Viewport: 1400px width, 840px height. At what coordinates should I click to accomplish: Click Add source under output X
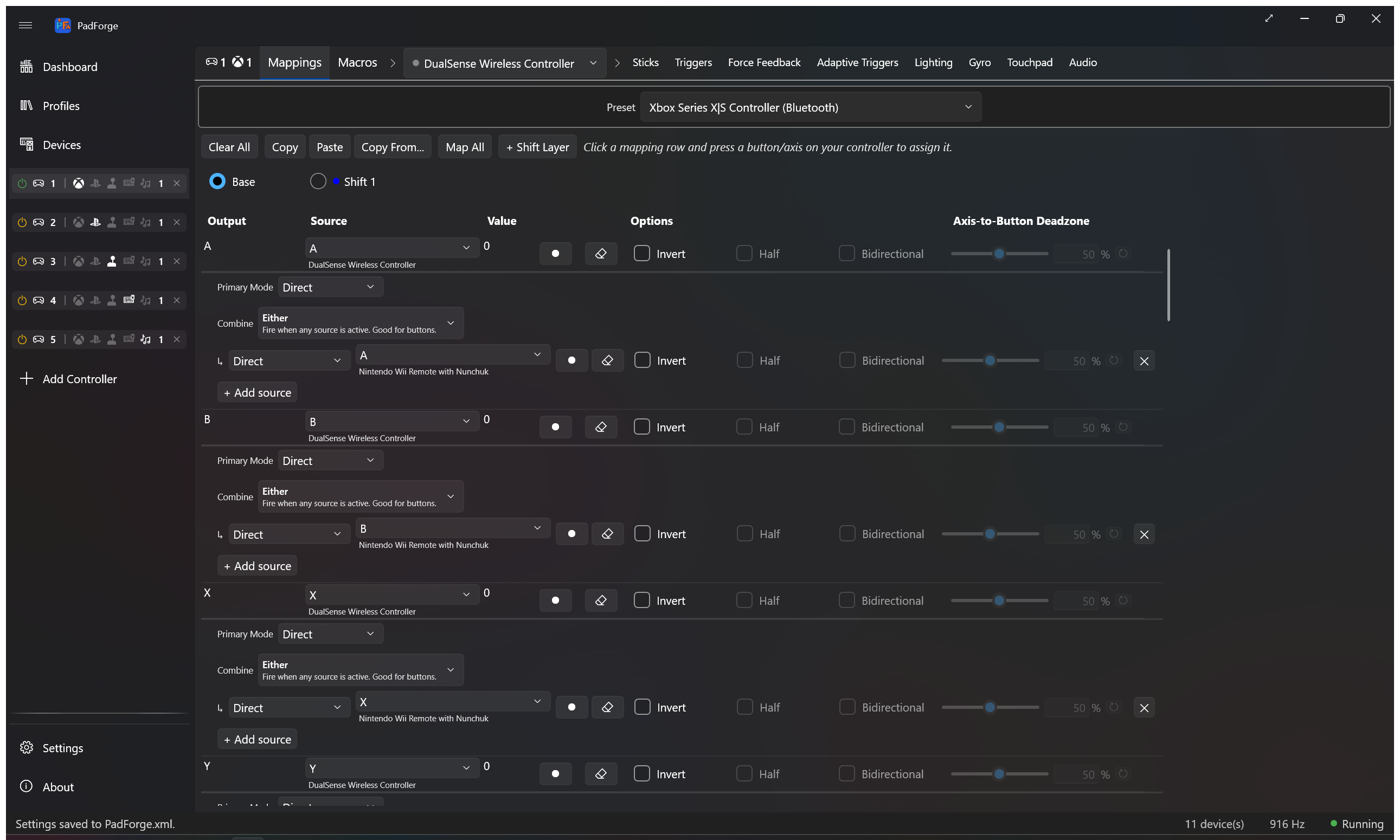257,739
